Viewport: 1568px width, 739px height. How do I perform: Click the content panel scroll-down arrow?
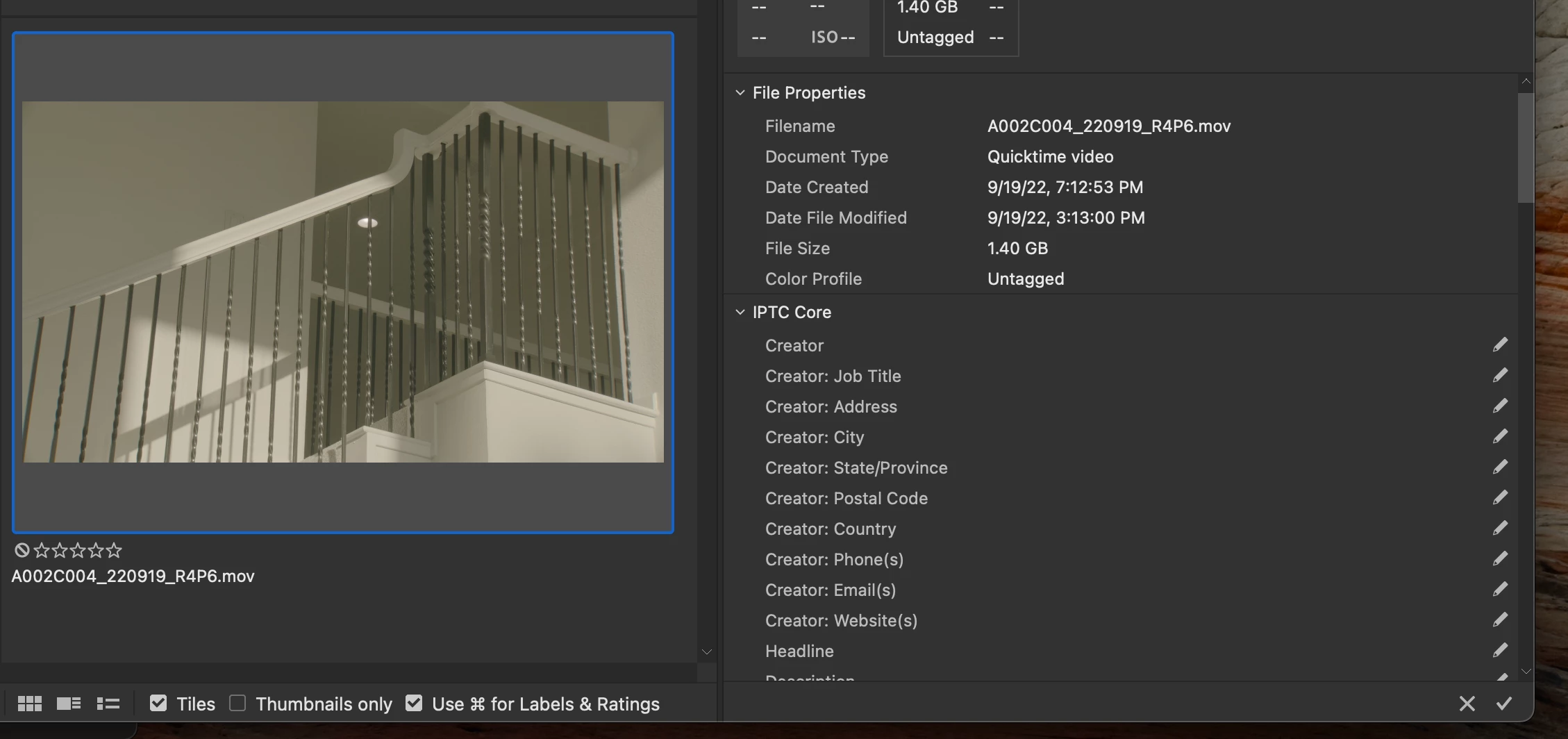click(707, 652)
